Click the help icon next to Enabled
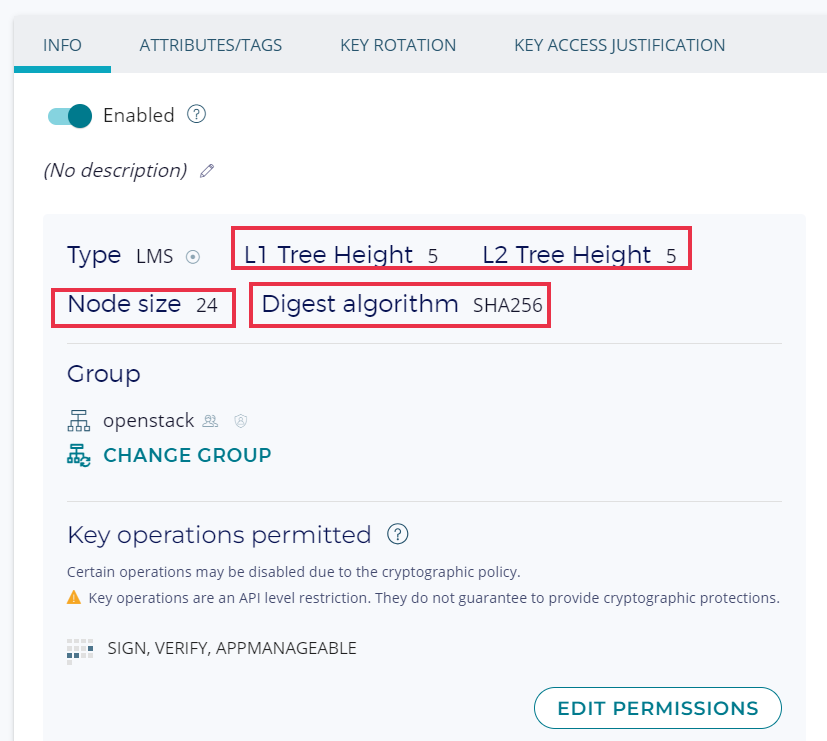This screenshot has height=741, width=827. [197, 115]
